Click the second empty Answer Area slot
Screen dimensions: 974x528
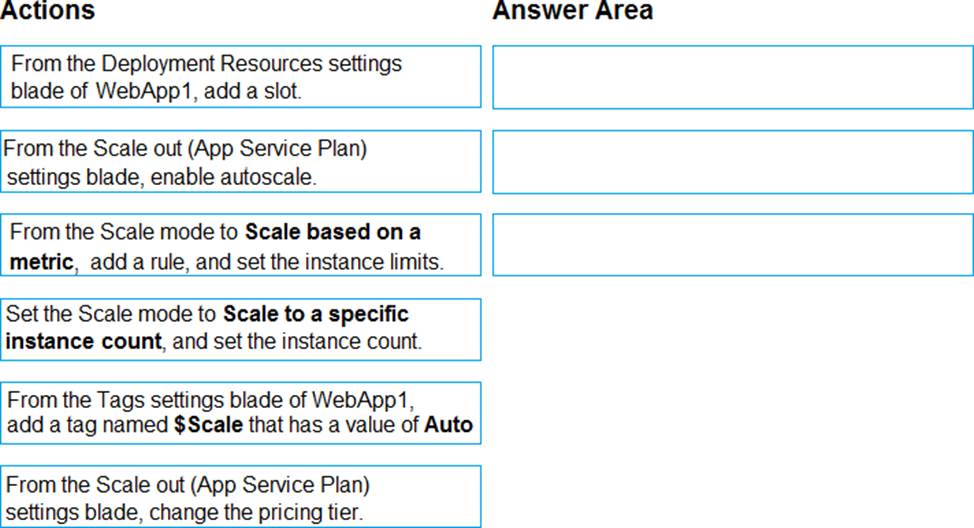click(733, 162)
